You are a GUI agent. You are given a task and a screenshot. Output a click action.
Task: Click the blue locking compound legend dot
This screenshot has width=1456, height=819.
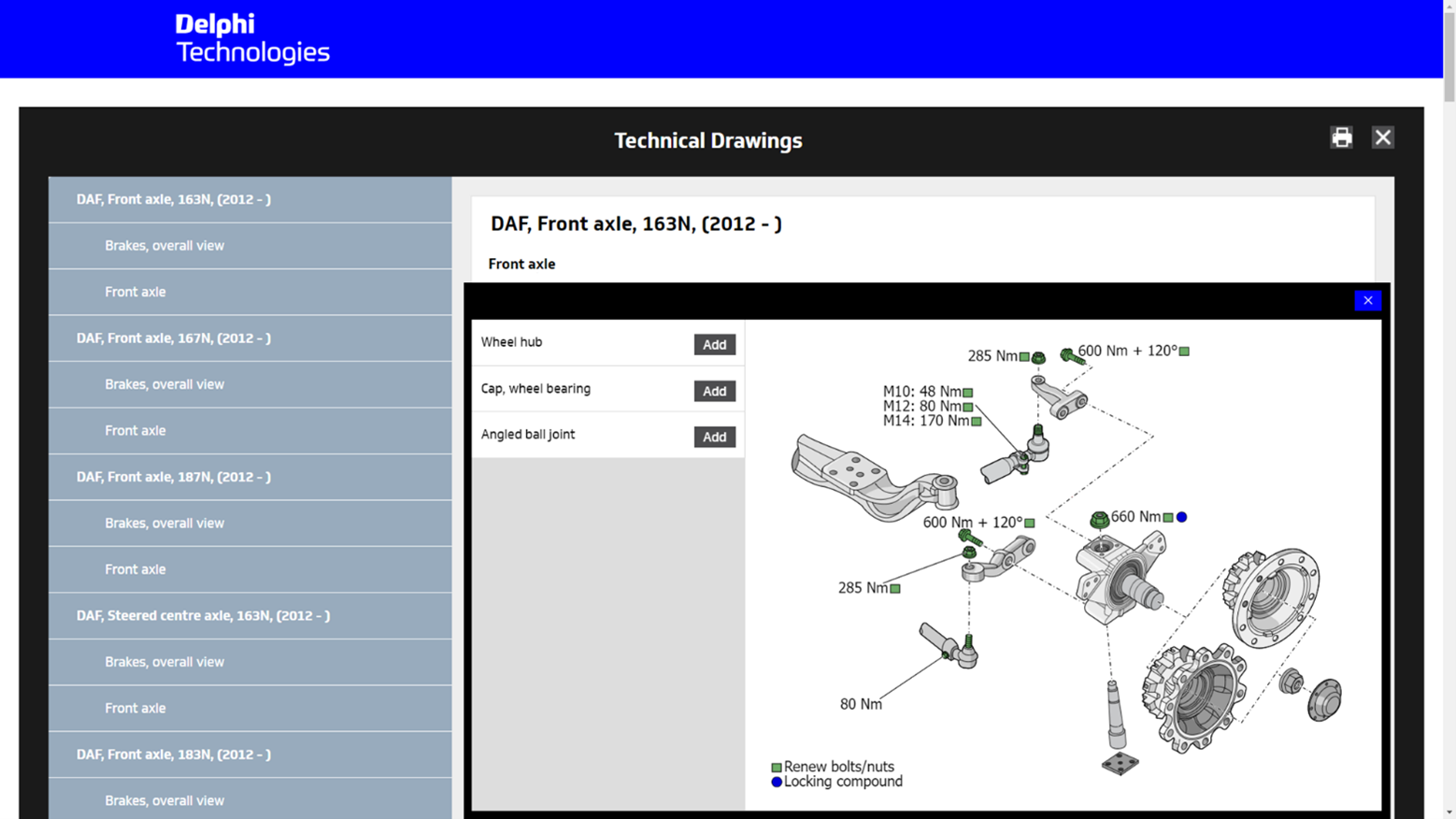click(777, 783)
